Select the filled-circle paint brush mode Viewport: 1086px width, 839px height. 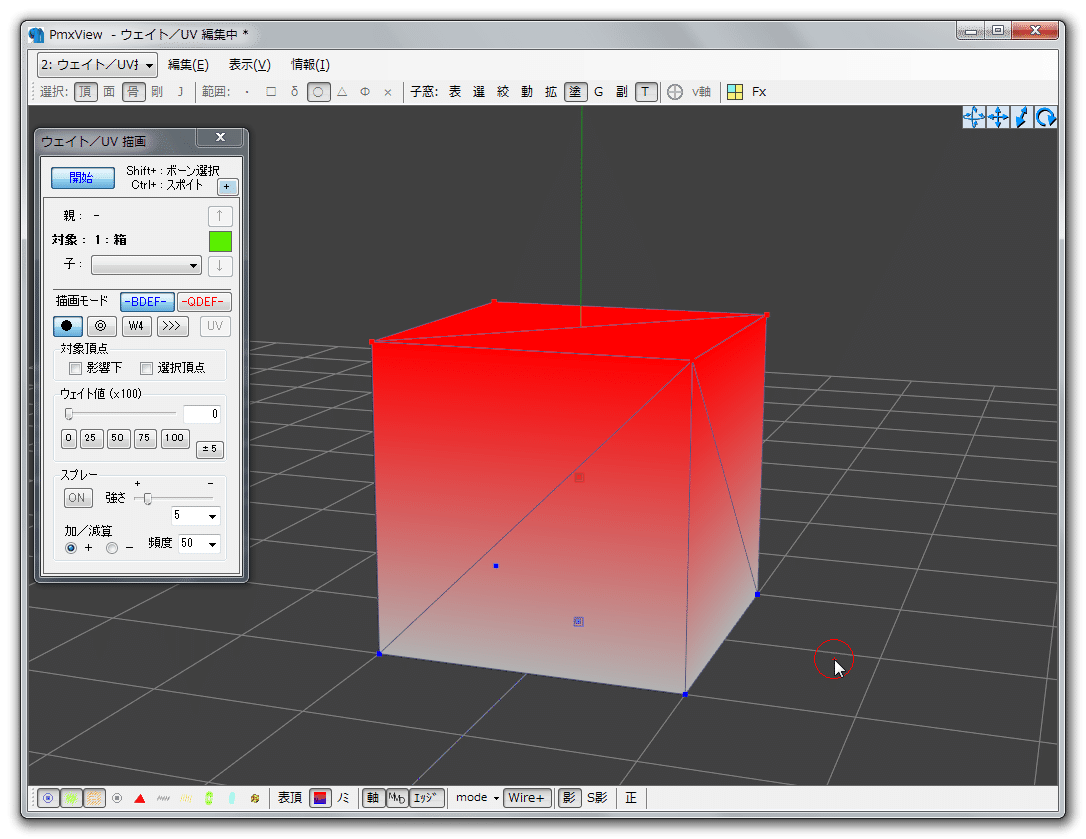67,326
